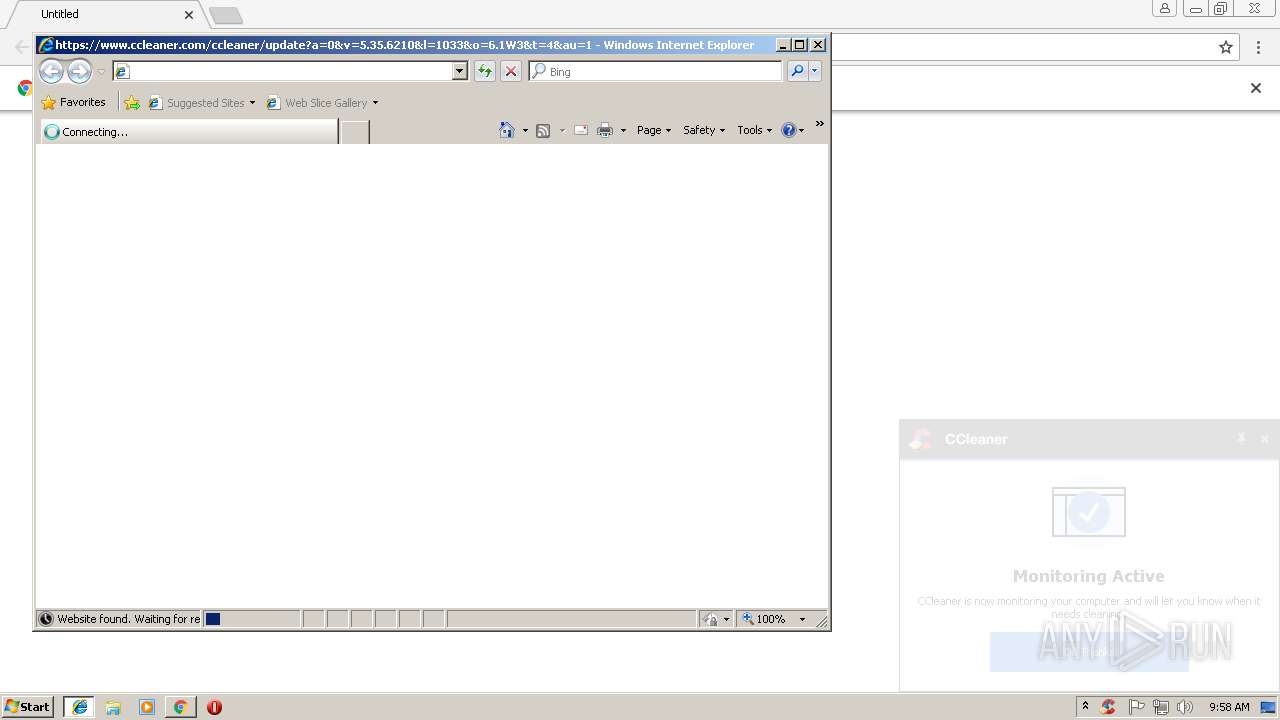Viewport: 1280px width, 720px height.
Task: Open the Tools menu
Action: [755, 130]
